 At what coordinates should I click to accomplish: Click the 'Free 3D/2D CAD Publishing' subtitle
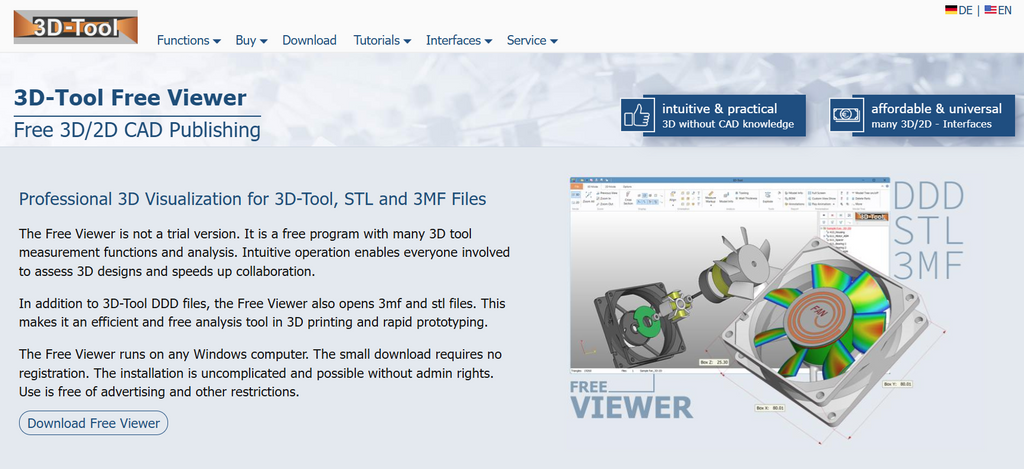pos(137,130)
